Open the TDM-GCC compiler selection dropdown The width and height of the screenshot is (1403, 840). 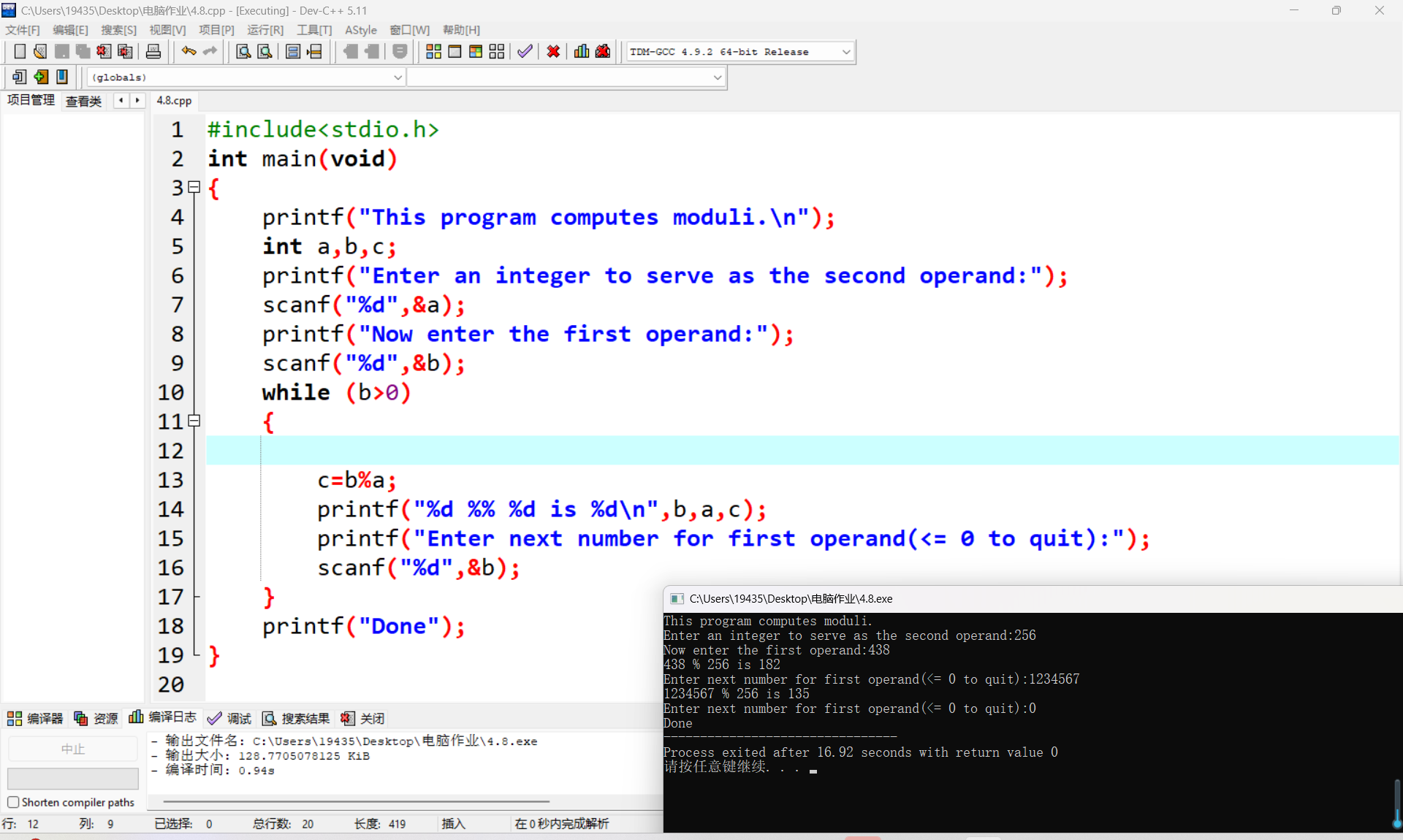[x=845, y=52]
